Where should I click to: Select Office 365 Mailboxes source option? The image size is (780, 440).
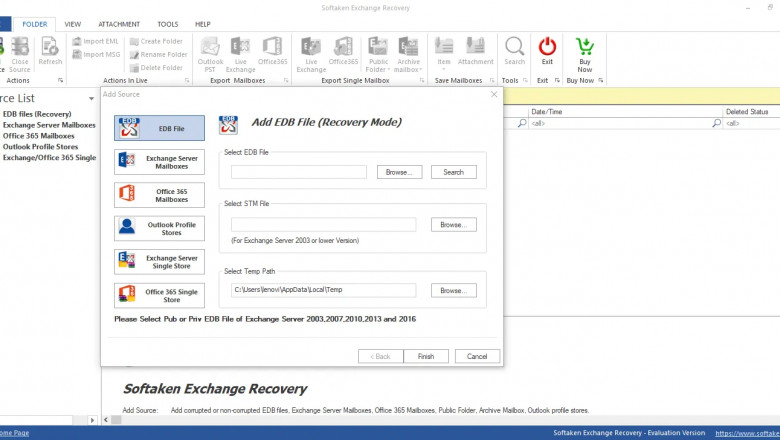pyautogui.click(x=159, y=195)
